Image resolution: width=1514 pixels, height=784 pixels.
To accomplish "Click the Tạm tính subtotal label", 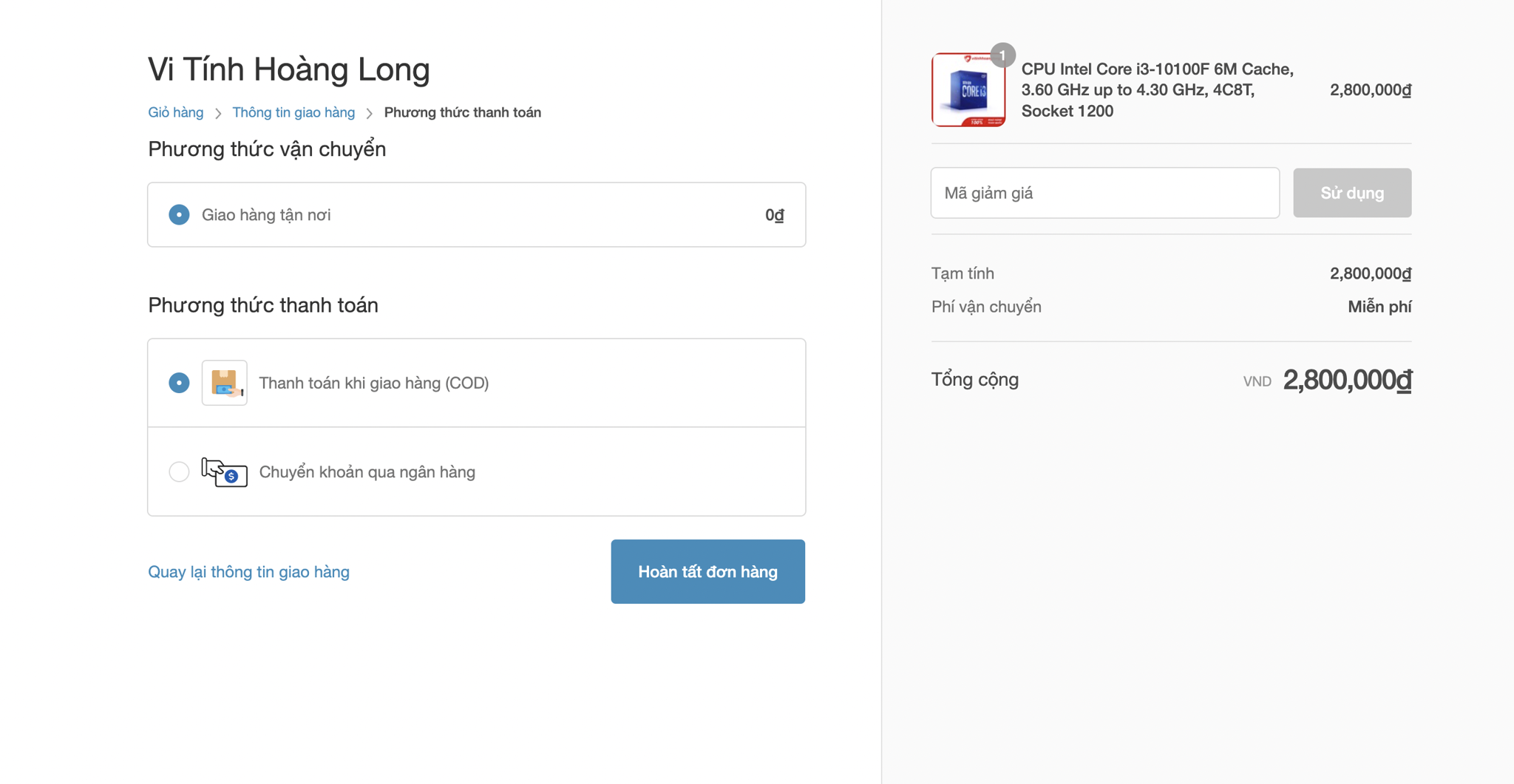I will 963,273.
